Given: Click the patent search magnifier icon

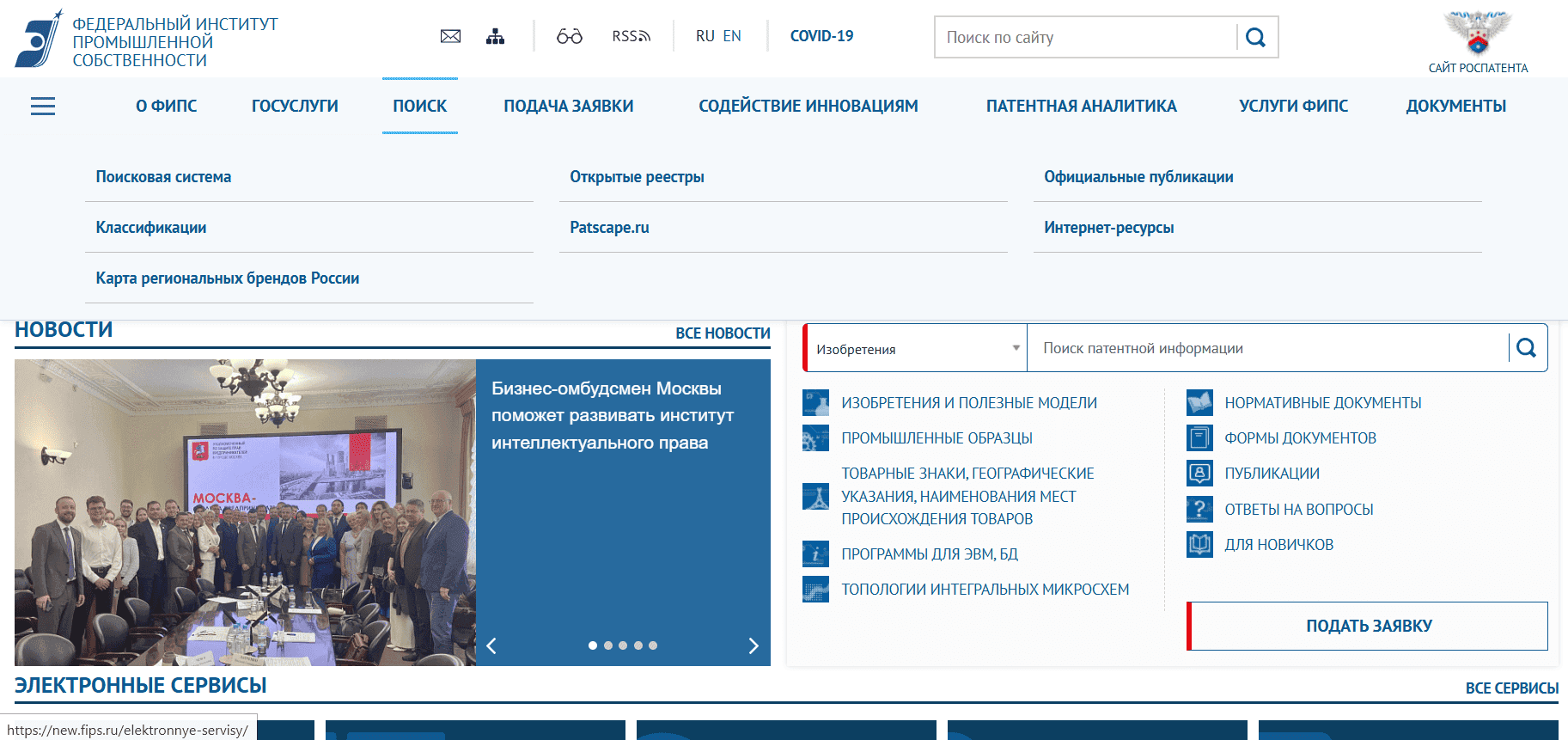Looking at the screenshot, I should 1526,348.
